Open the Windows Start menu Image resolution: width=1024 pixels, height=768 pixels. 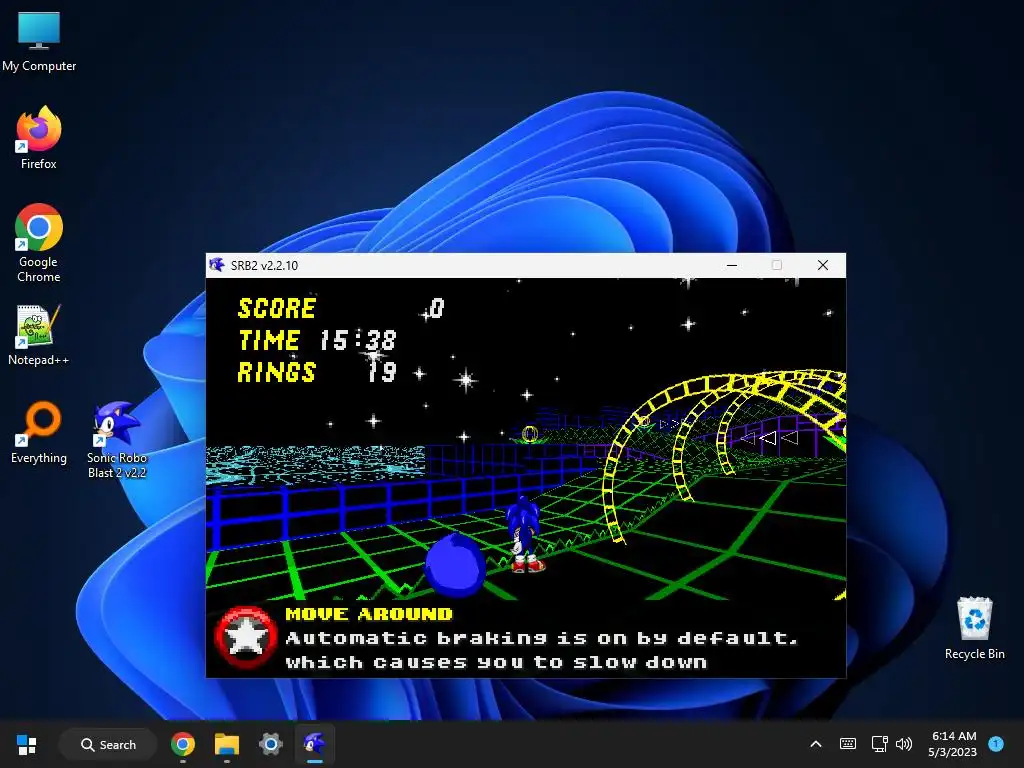pyautogui.click(x=26, y=744)
